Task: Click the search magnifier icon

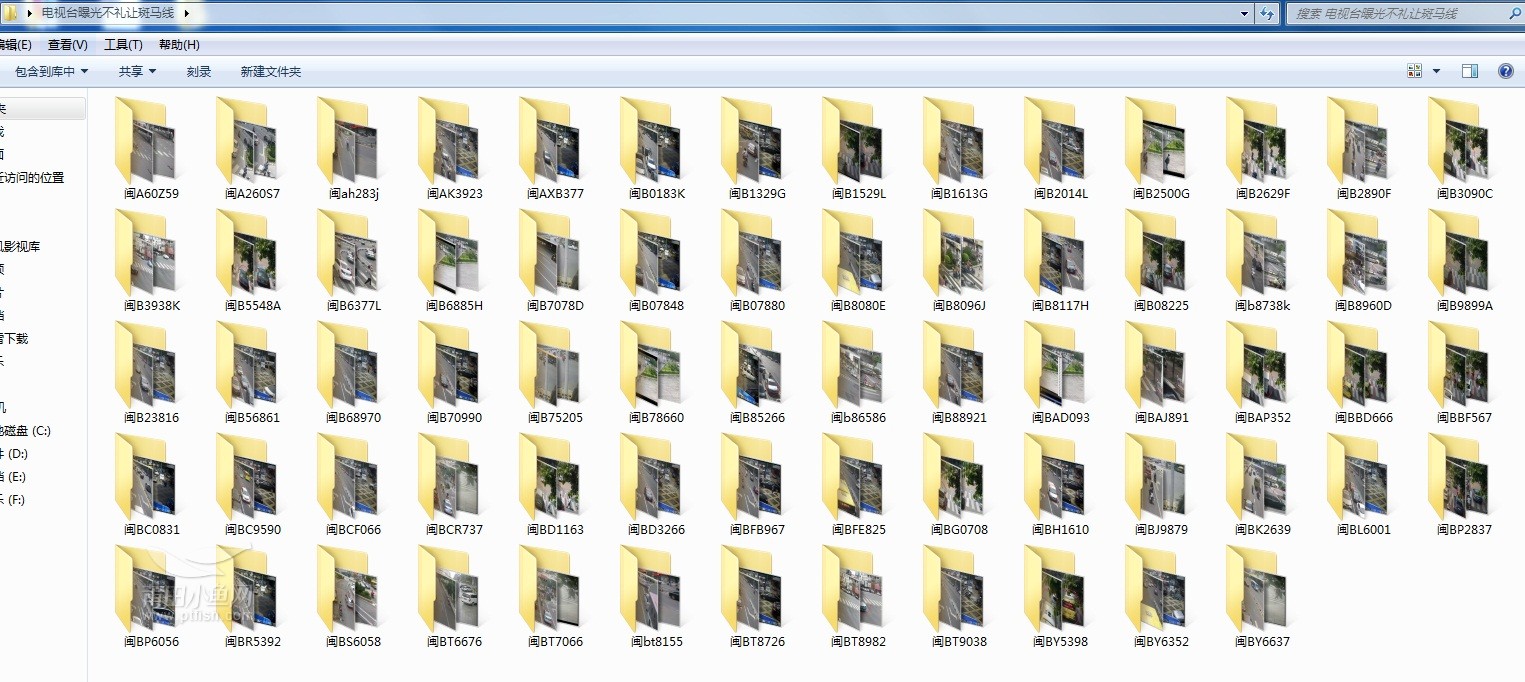Action: click(1514, 14)
